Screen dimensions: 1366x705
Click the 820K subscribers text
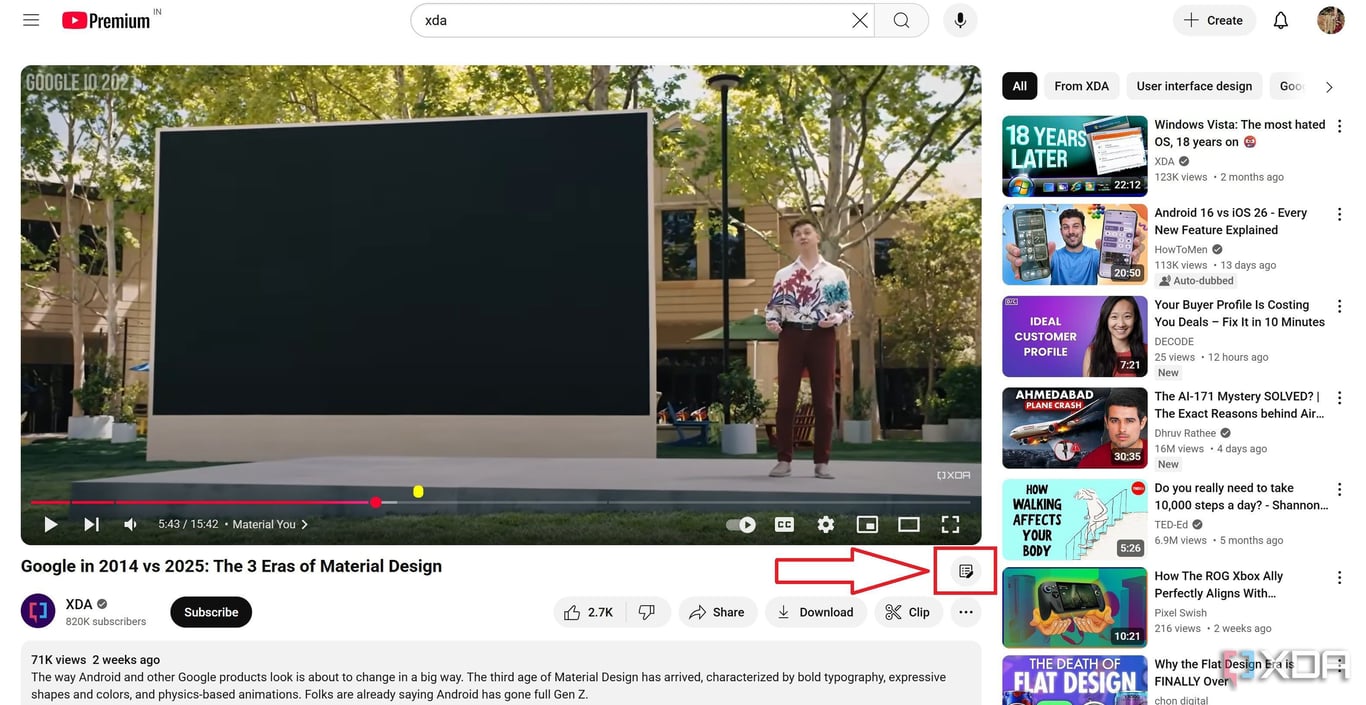click(105, 621)
